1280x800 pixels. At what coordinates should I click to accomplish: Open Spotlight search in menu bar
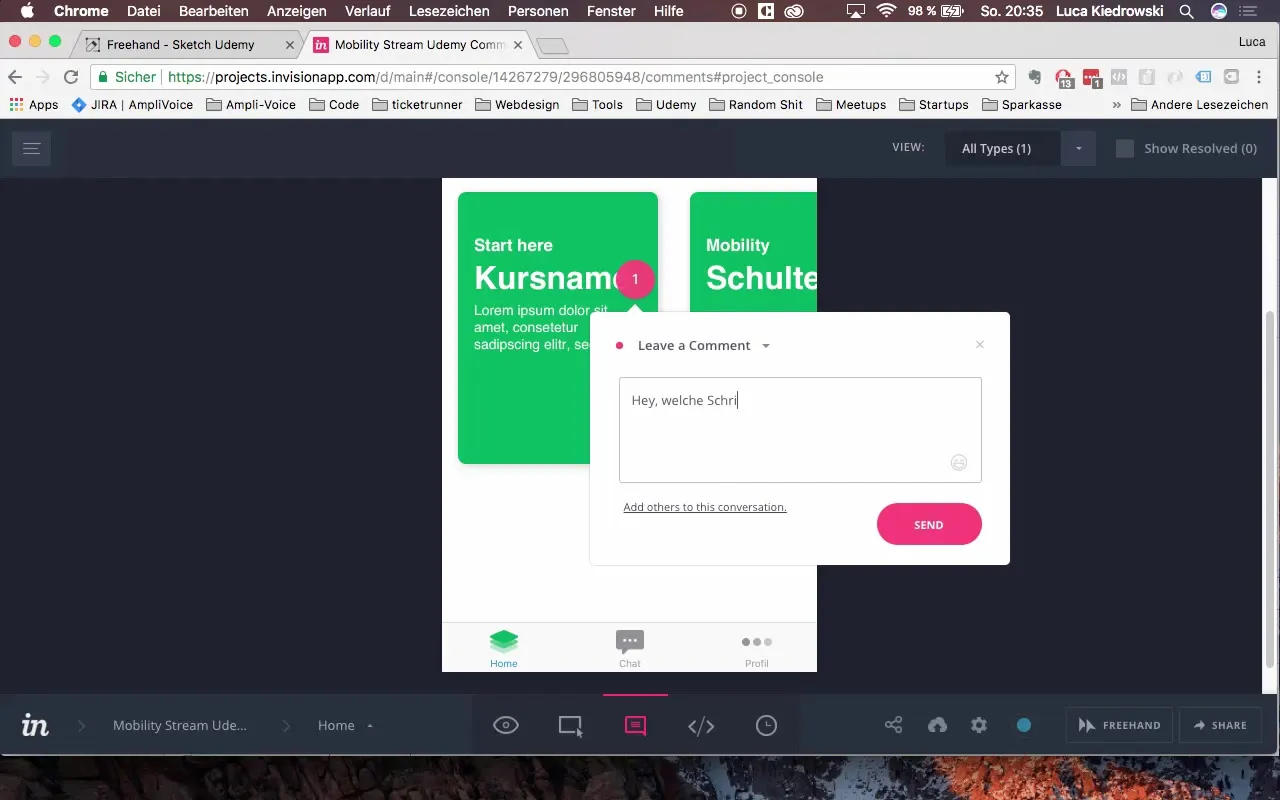coord(1186,11)
